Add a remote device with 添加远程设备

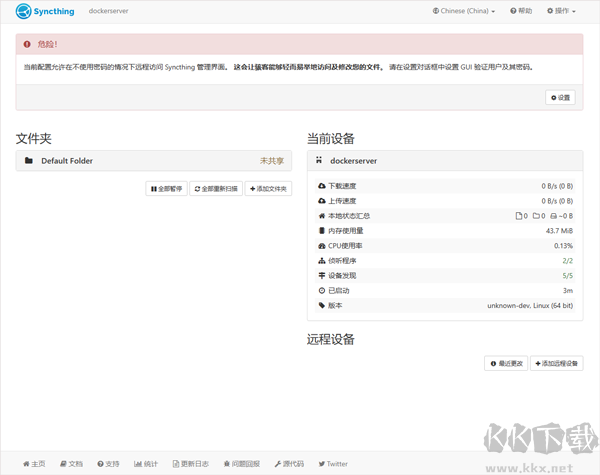(x=557, y=363)
